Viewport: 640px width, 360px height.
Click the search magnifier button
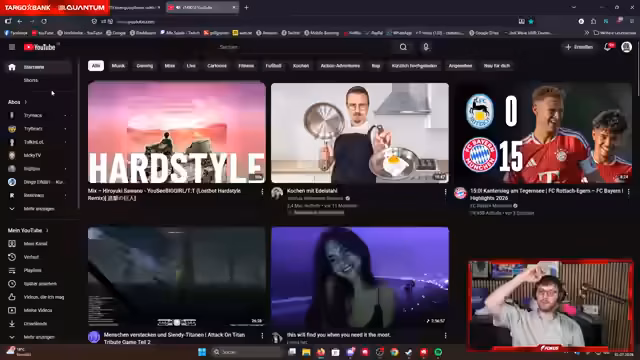pyautogui.click(x=403, y=47)
